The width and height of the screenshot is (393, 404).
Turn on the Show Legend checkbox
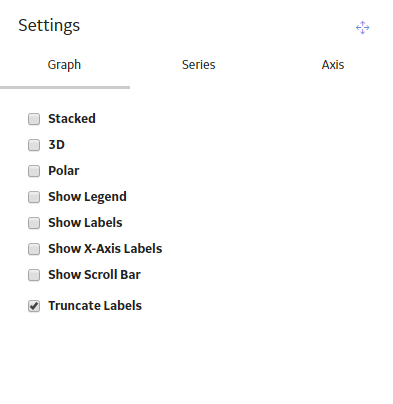(x=34, y=197)
